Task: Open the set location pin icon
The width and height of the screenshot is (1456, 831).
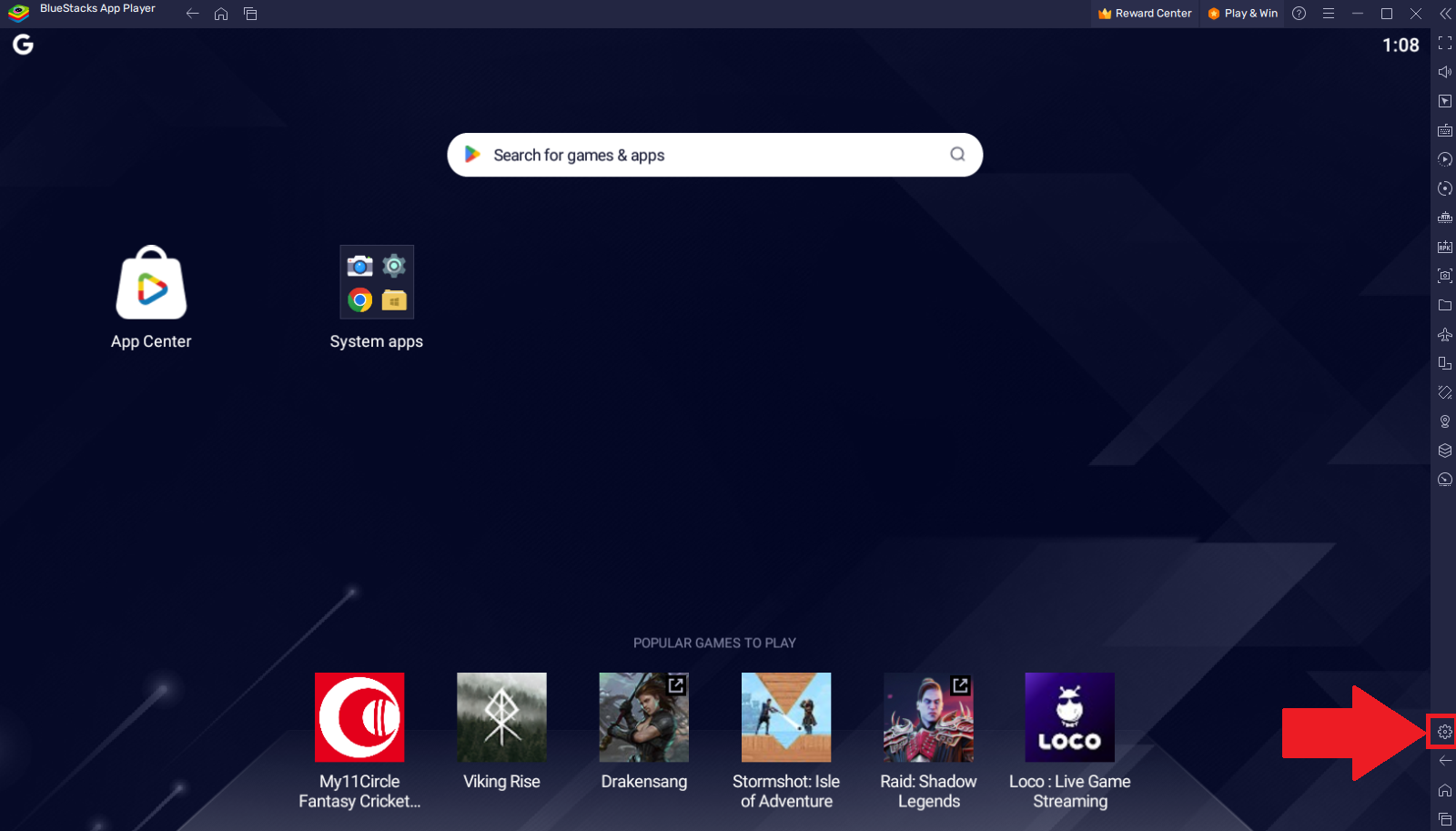Action: click(1444, 421)
